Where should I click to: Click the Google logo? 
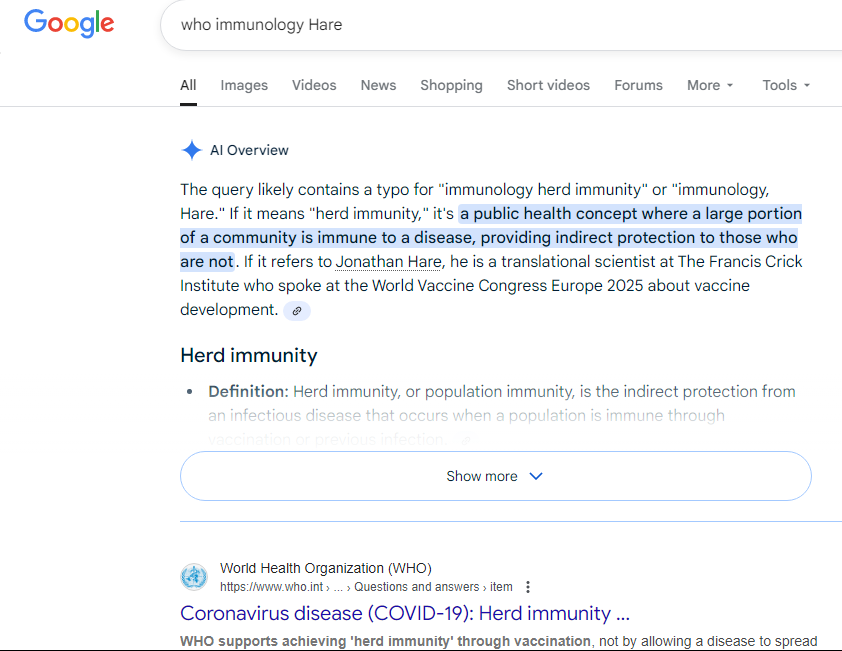pyautogui.click(x=69, y=23)
